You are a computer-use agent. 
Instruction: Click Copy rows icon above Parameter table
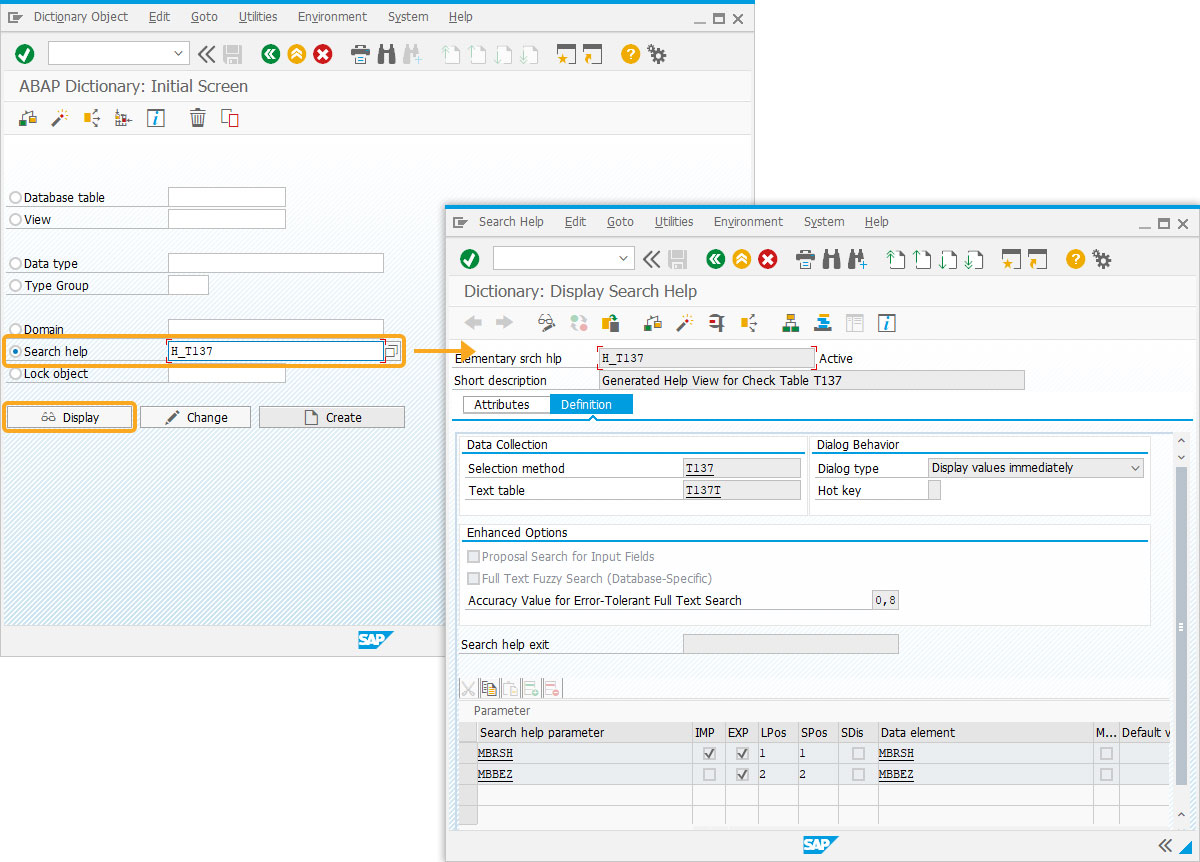[489, 688]
